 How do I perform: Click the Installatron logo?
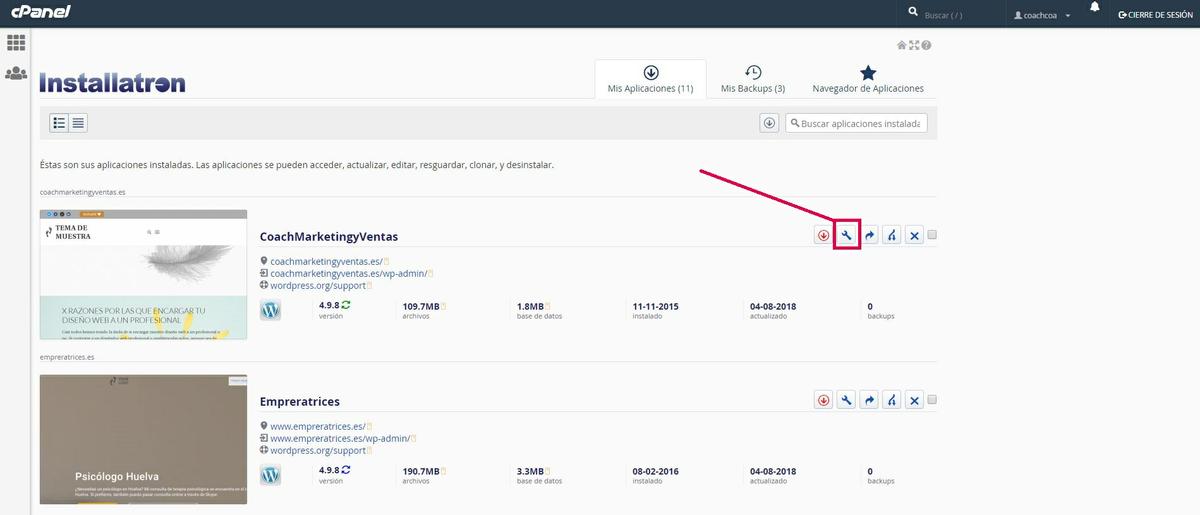click(112, 83)
